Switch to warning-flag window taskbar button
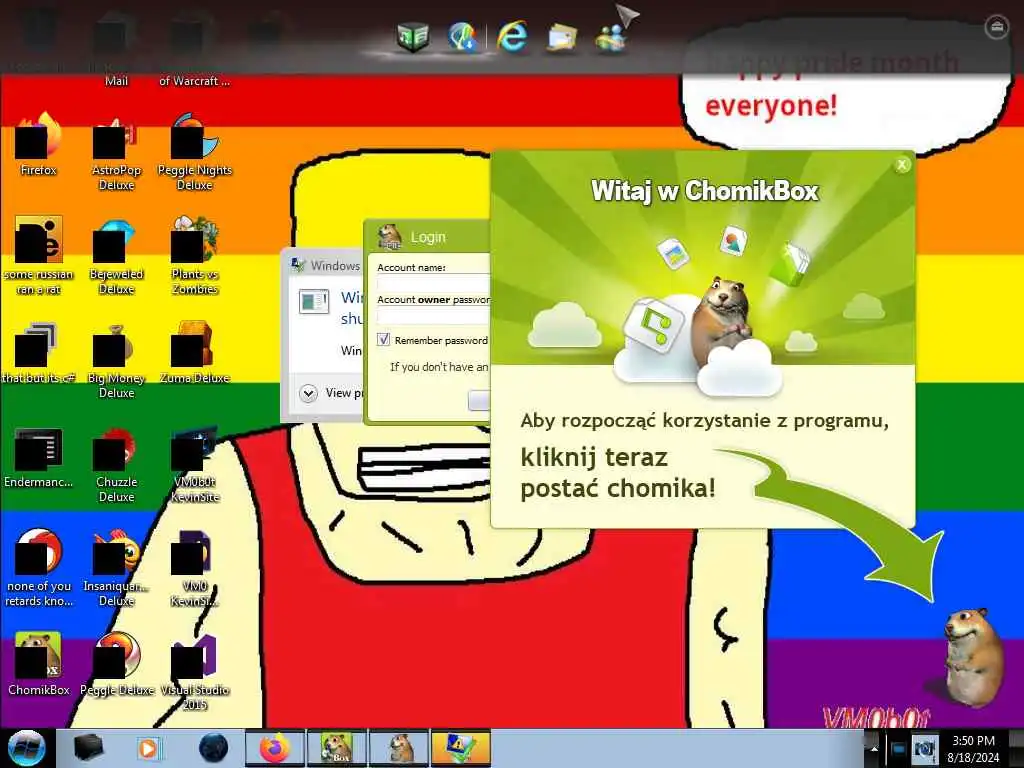Viewport: 1024px width, 768px height. coord(460,748)
